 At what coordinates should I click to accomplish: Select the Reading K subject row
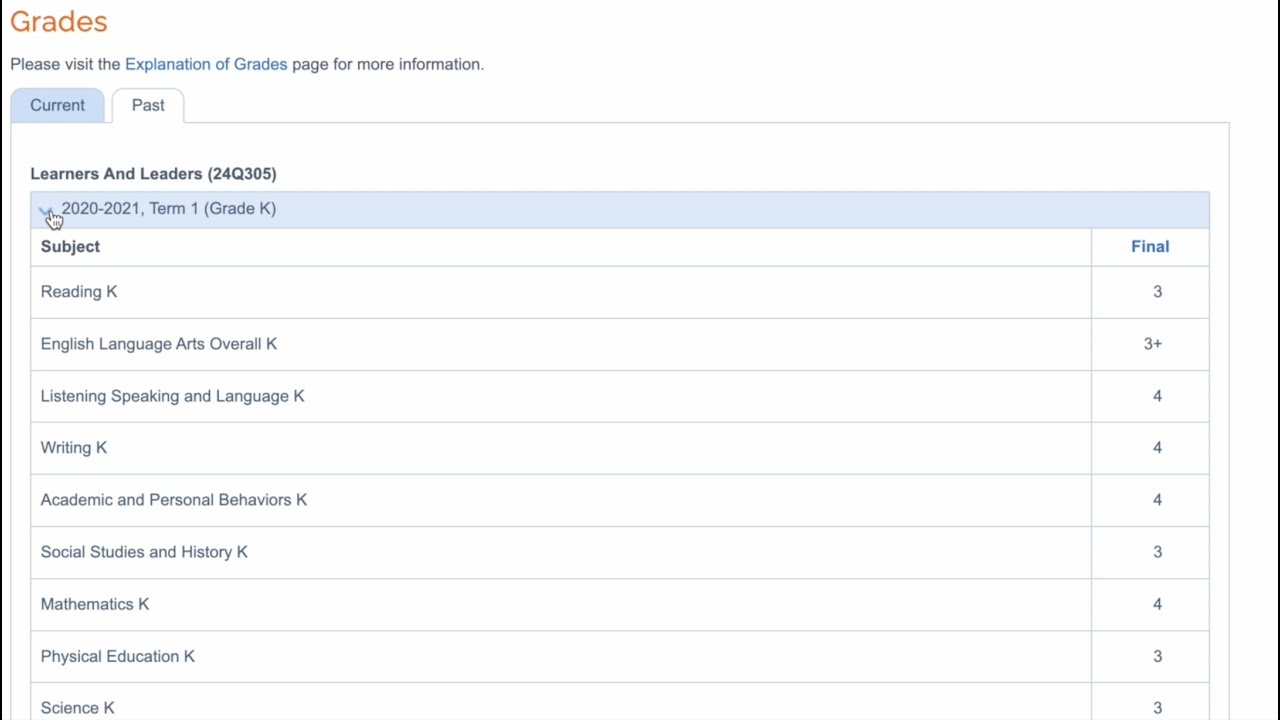(79, 291)
